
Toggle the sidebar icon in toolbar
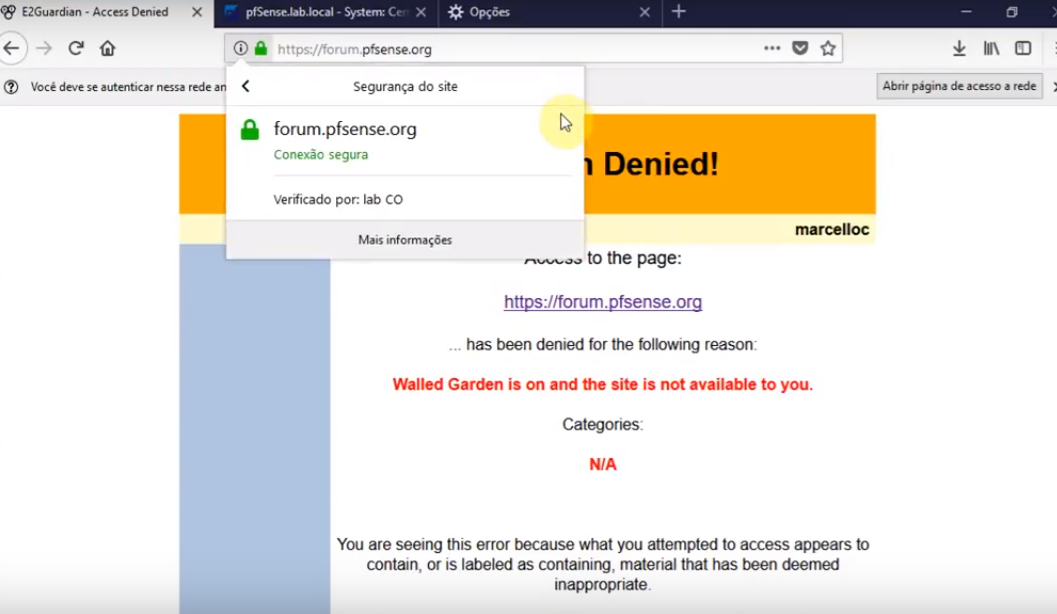point(1023,49)
